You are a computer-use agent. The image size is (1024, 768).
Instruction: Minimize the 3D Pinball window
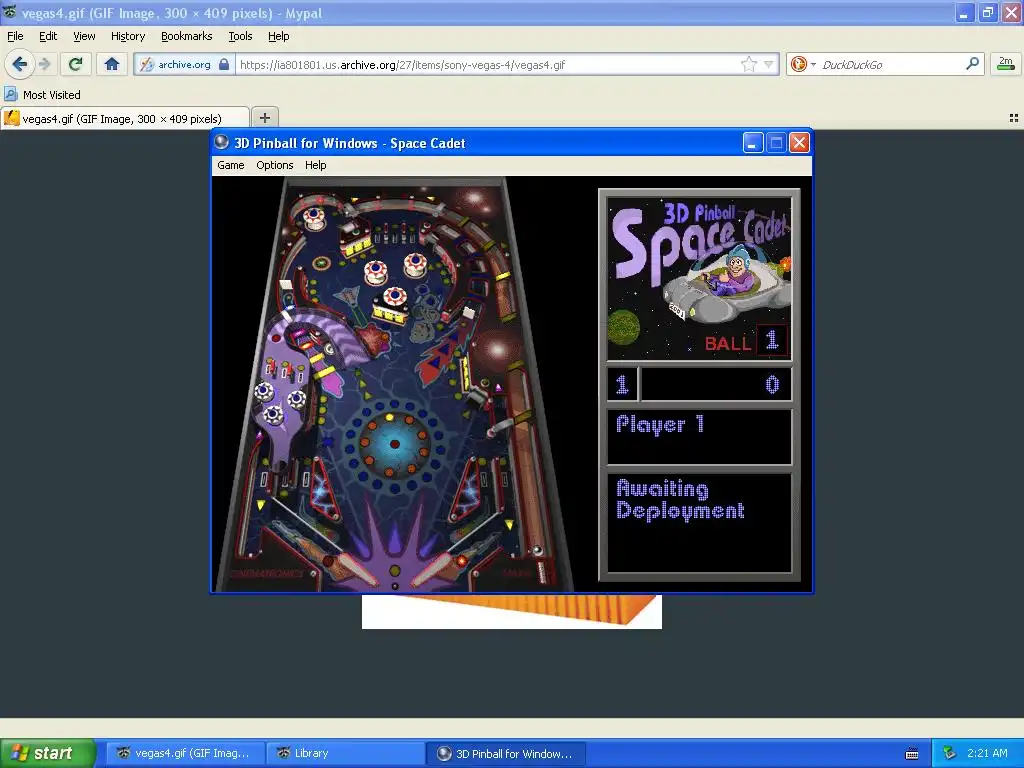coord(753,142)
